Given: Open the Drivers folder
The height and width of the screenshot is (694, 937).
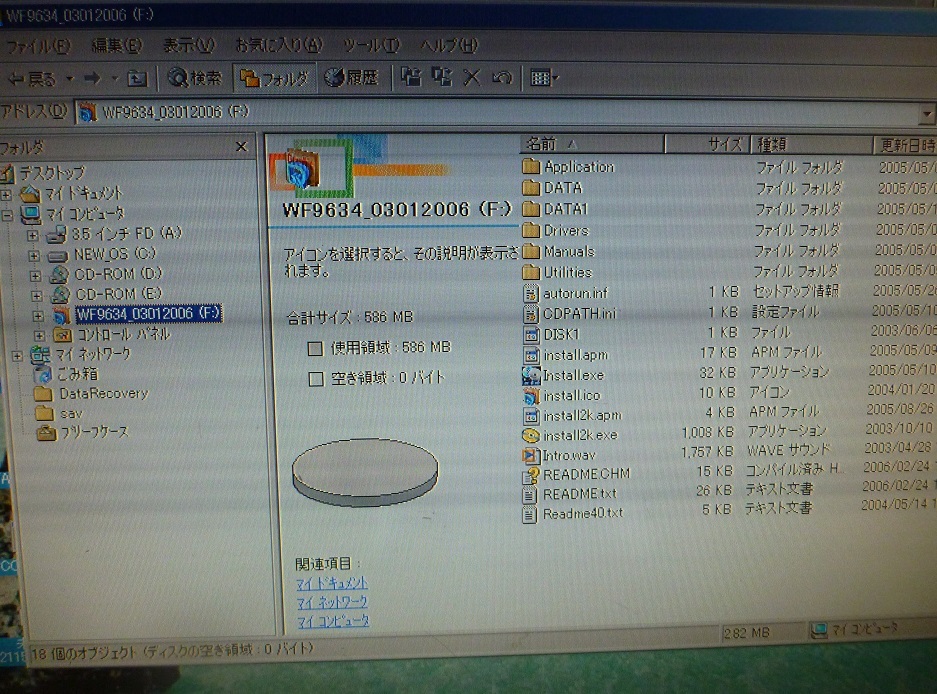Looking at the screenshot, I should 565,231.
